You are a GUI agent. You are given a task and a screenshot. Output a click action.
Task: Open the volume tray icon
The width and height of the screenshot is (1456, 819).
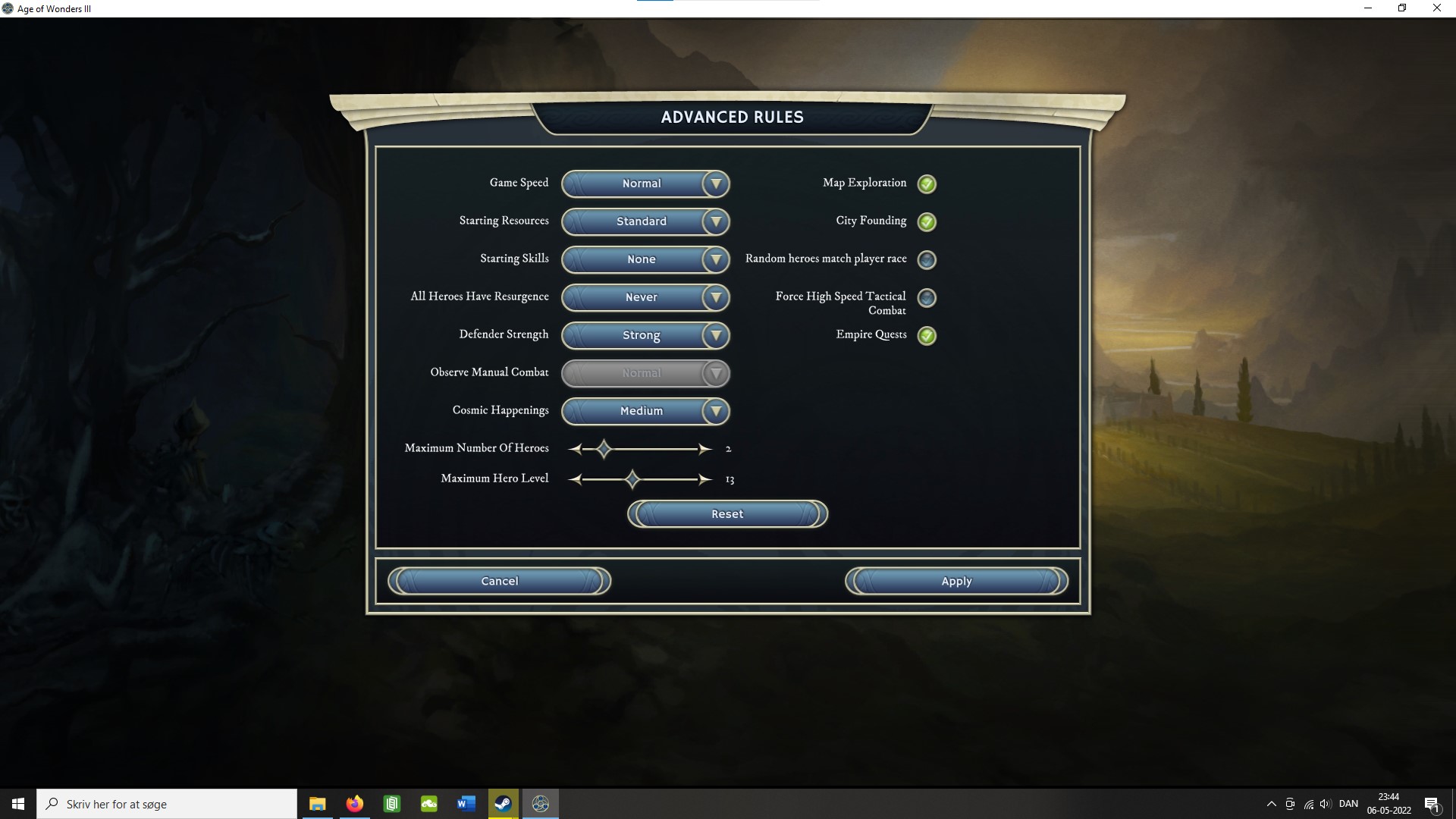point(1326,804)
